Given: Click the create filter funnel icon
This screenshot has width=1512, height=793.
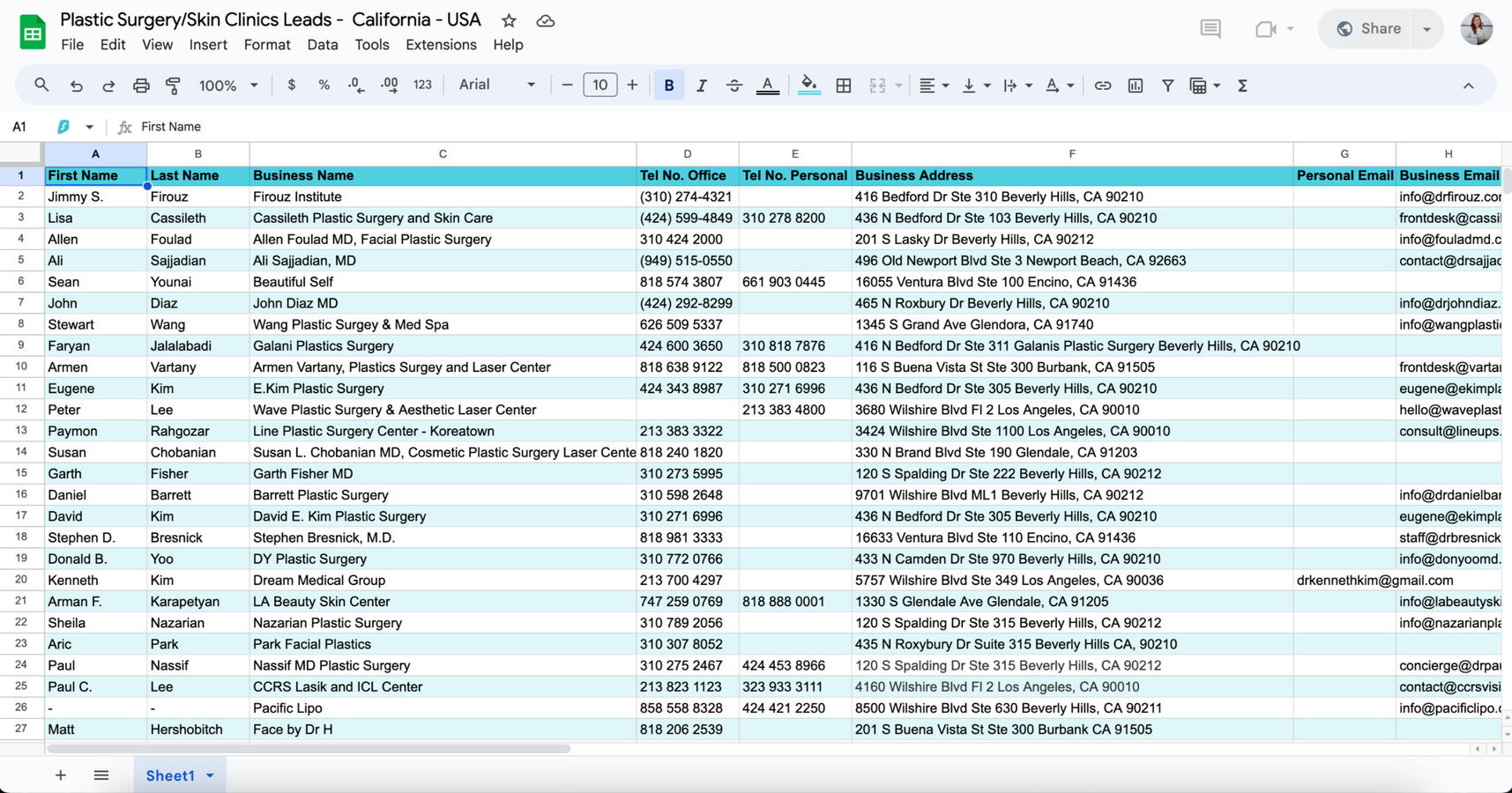Looking at the screenshot, I should pos(1167,85).
